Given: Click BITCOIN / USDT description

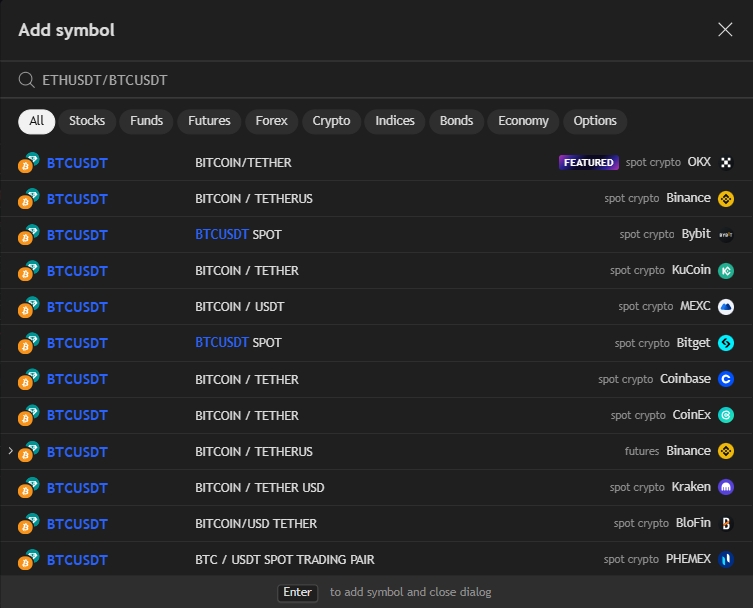Looking at the screenshot, I should (240, 306).
